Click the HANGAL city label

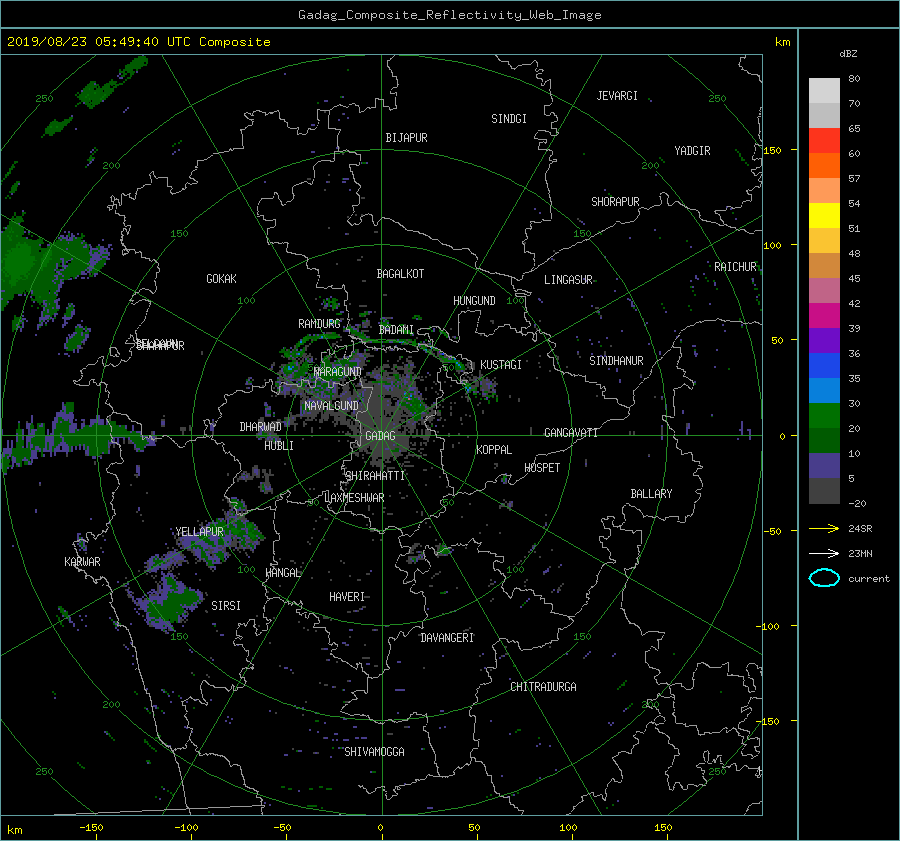[x=282, y=573]
